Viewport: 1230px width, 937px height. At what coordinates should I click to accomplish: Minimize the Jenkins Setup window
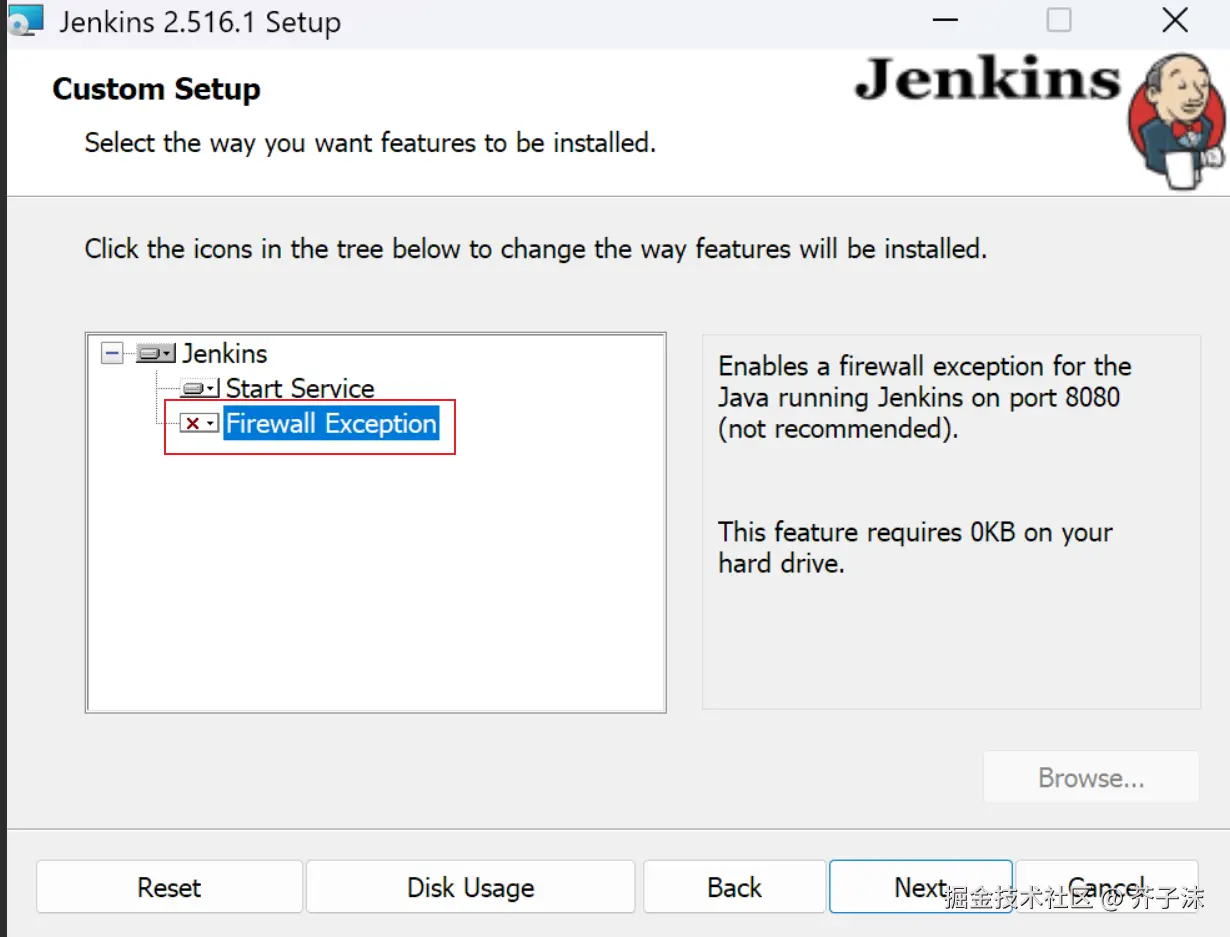coord(945,20)
